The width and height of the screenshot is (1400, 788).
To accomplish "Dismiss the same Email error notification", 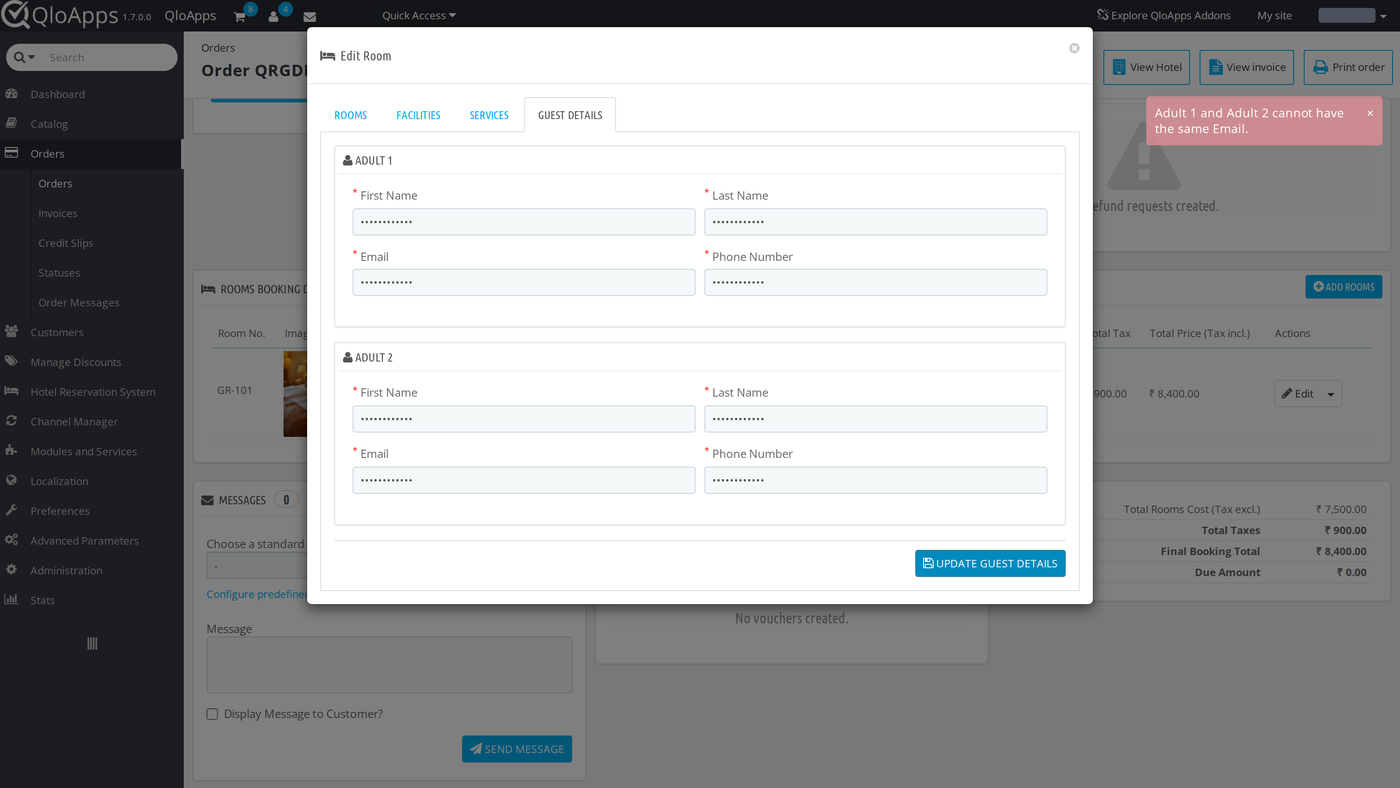I will tap(1370, 113).
